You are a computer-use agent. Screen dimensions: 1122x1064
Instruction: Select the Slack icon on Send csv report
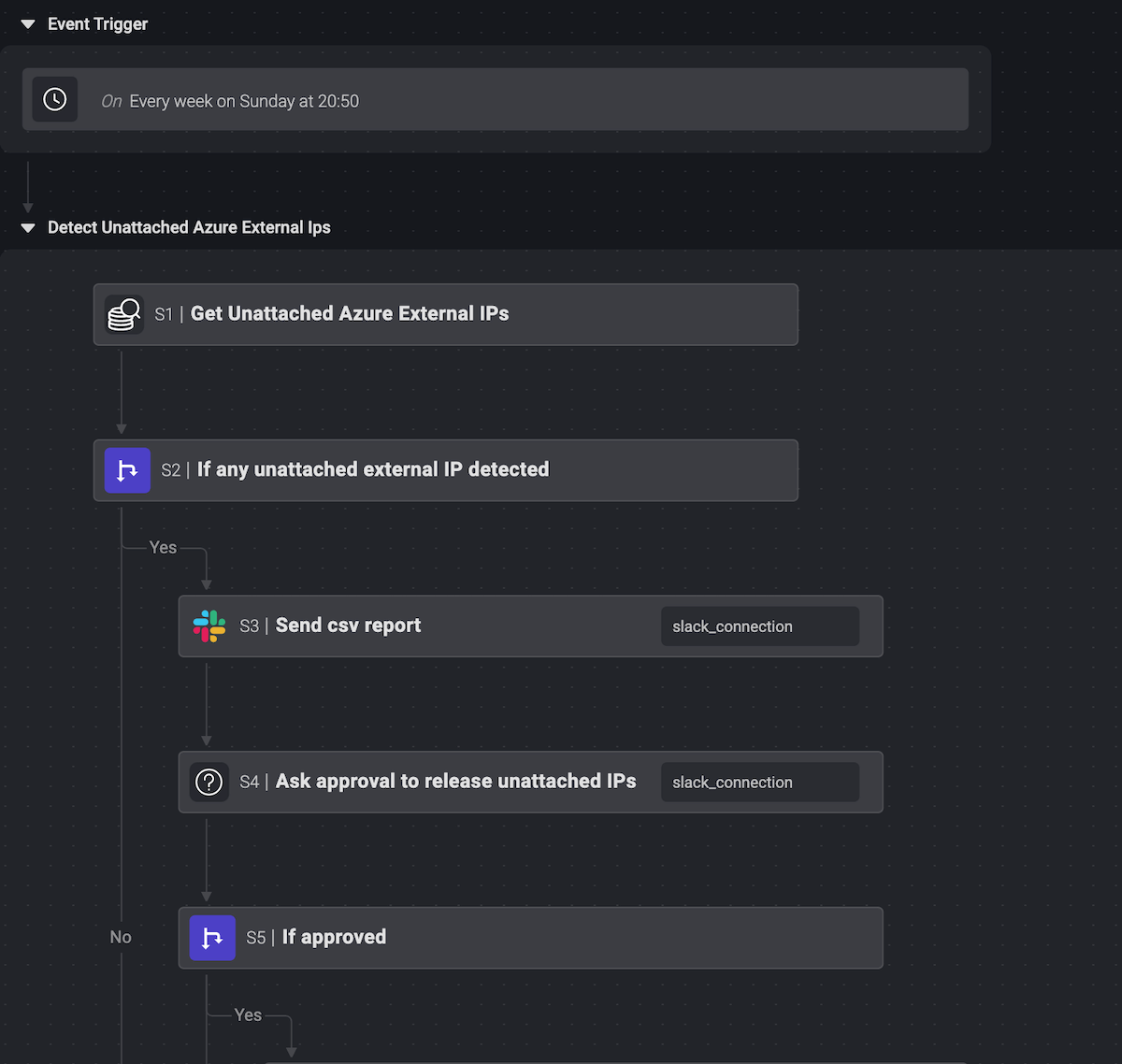point(209,626)
